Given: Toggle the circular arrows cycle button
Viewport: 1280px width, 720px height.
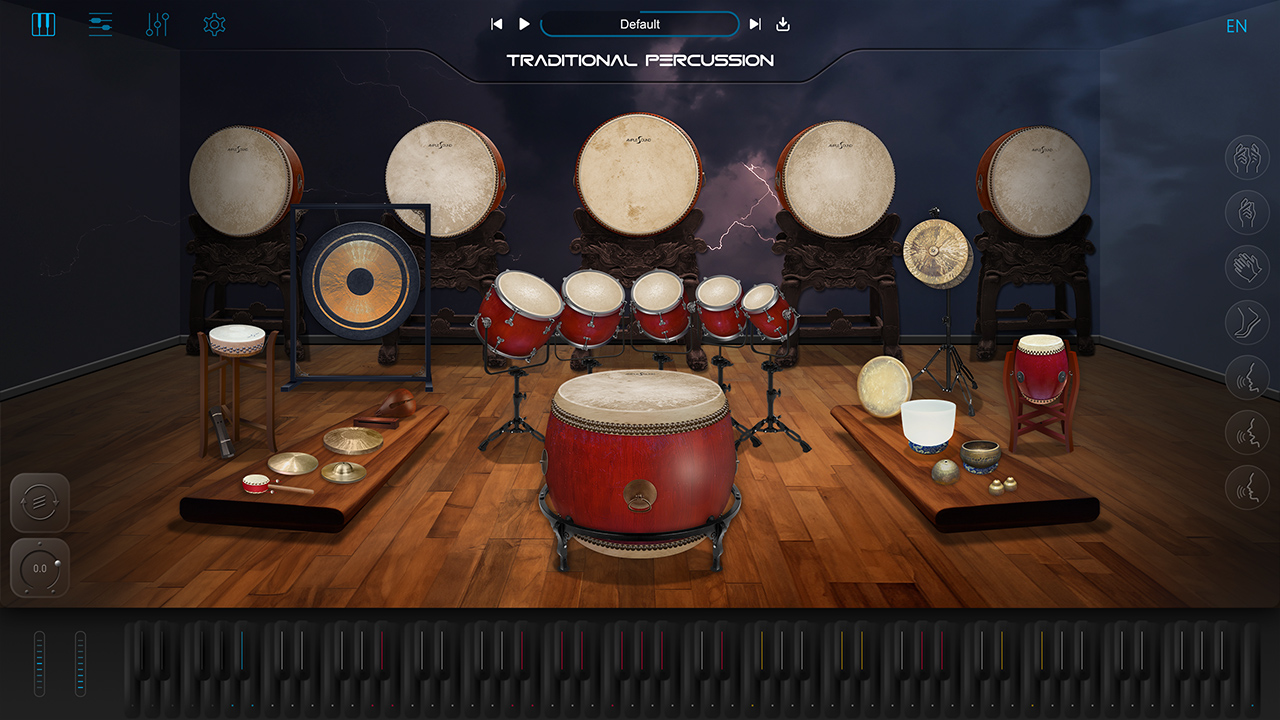Looking at the screenshot, I should 40,503.
